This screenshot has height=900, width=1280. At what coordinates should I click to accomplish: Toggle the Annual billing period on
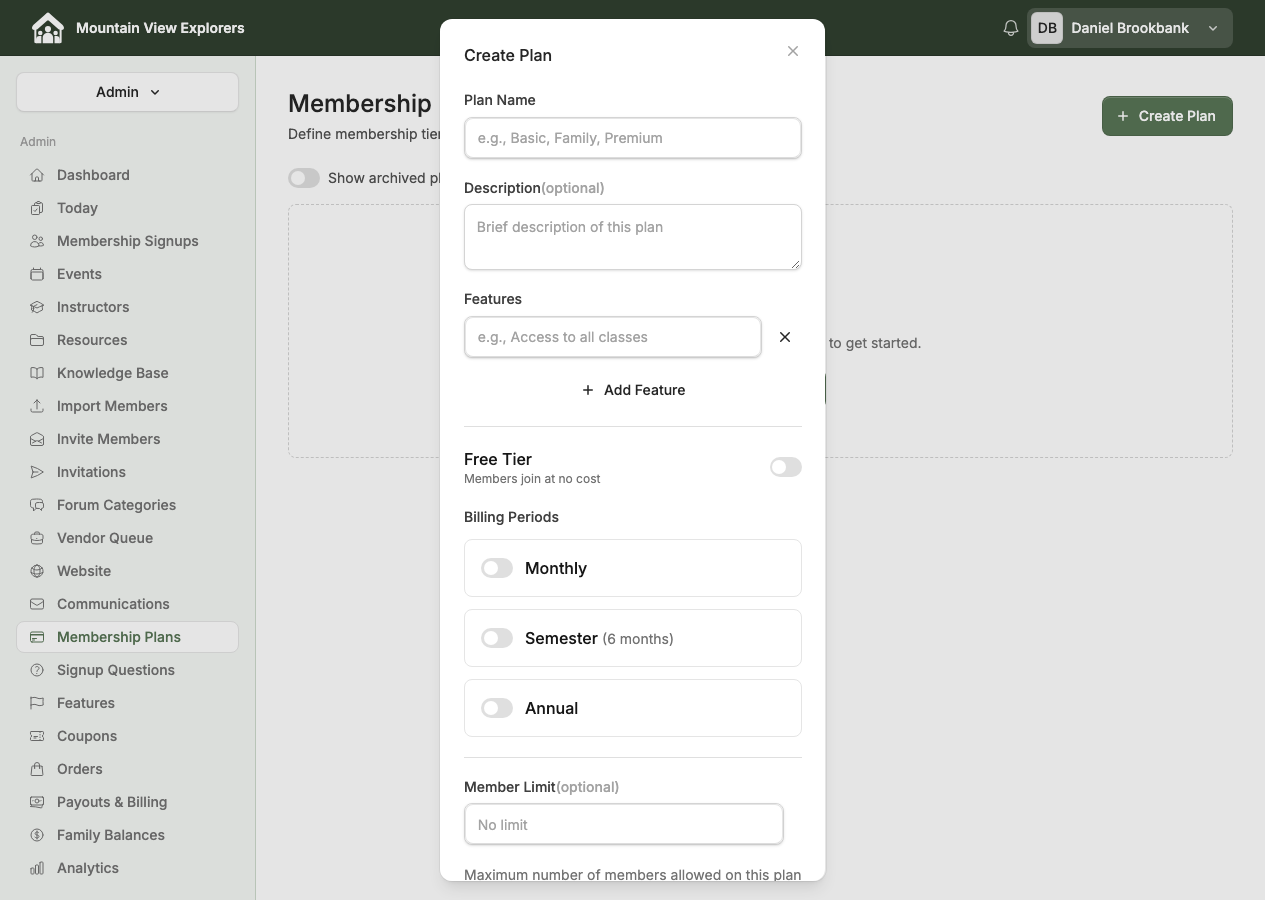pyautogui.click(x=497, y=708)
